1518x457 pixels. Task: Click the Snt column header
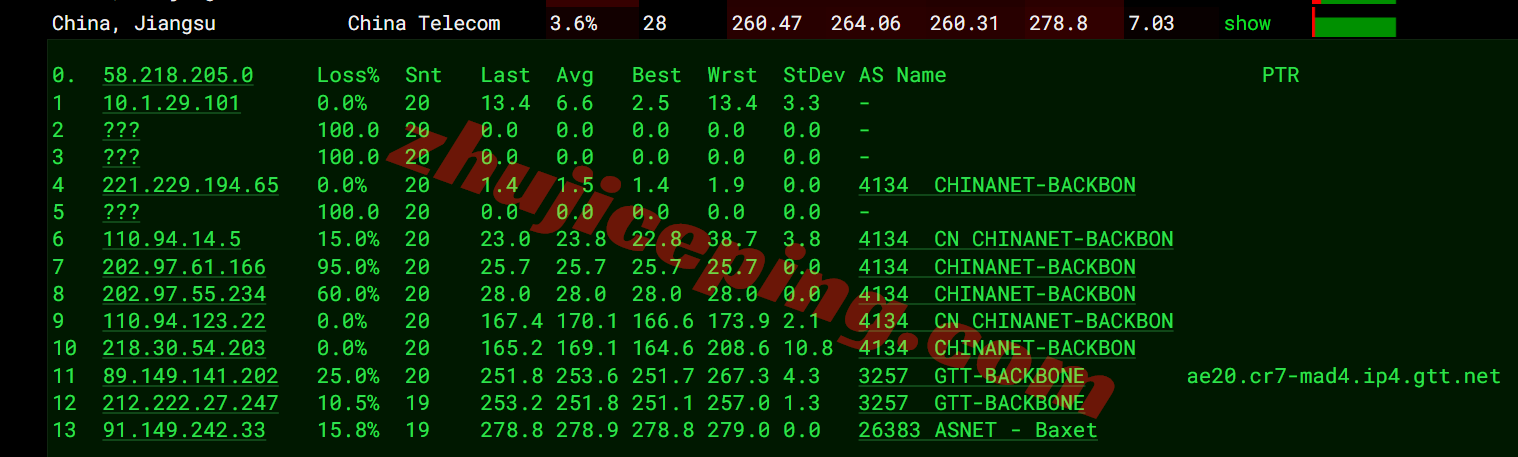pos(423,75)
